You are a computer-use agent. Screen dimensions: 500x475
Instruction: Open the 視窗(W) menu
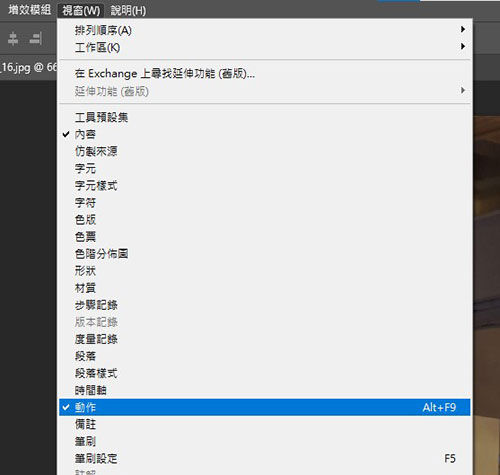point(81,10)
